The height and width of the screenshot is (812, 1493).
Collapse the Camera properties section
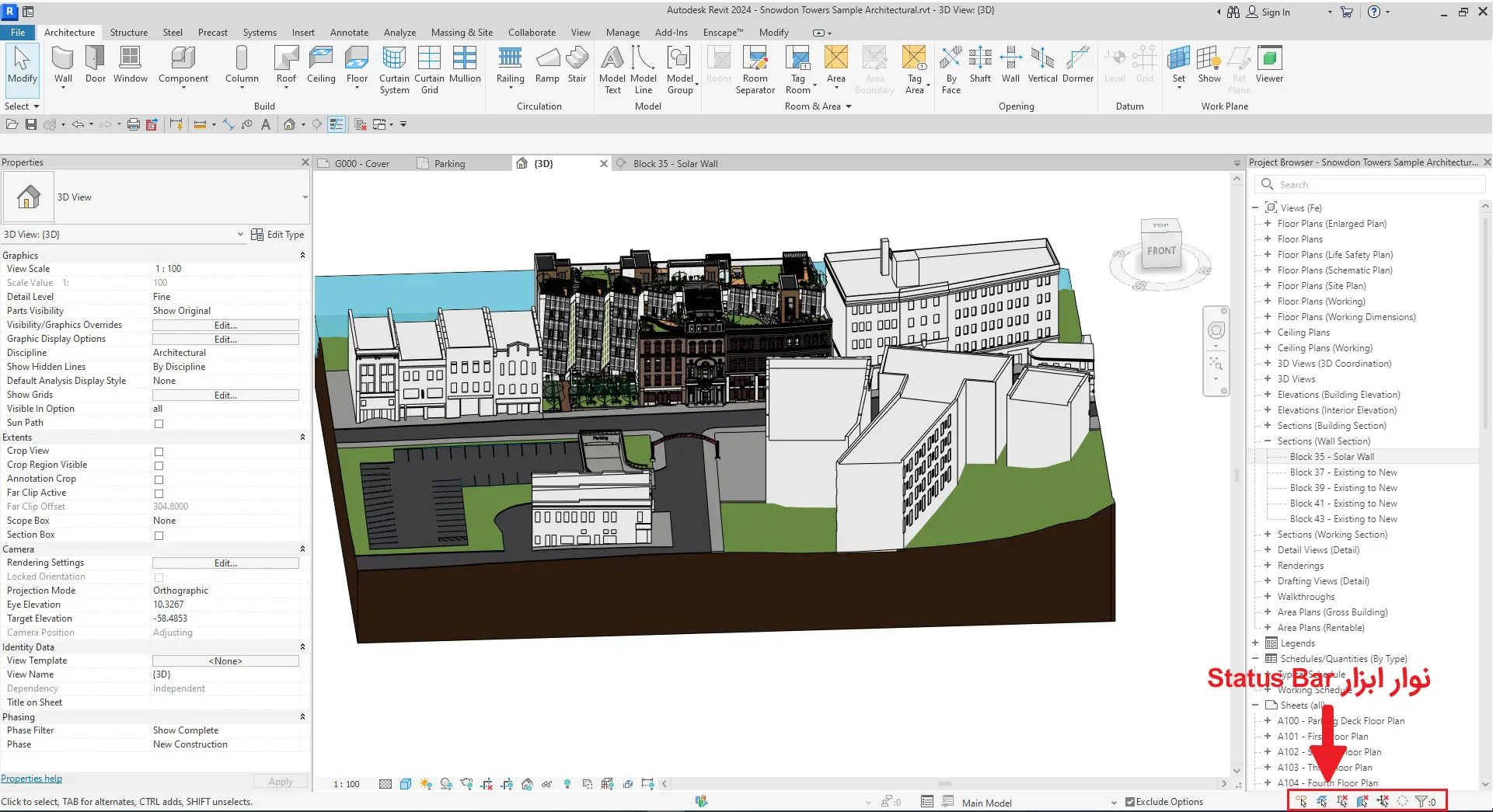point(302,549)
